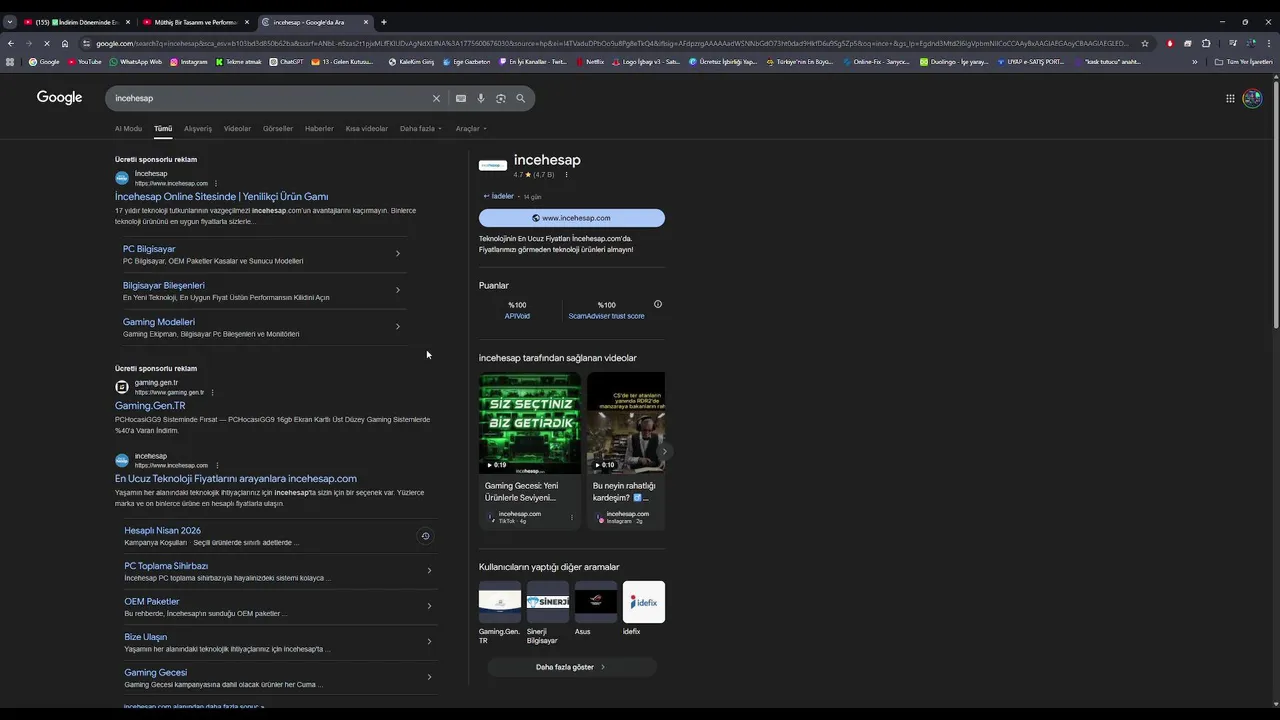This screenshot has height=720, width=1280.
Task: Open ScamAdviser trust score link
Action: click(607, 316)
